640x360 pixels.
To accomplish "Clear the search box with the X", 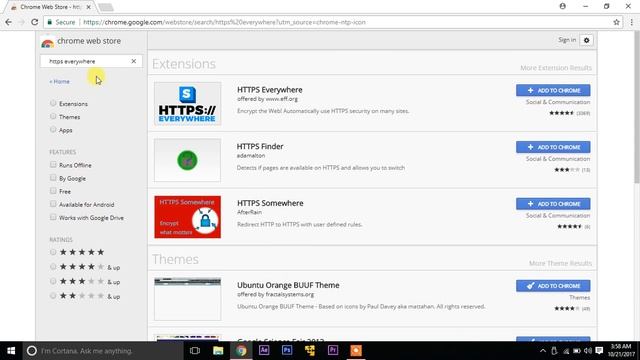I will 133,61.
